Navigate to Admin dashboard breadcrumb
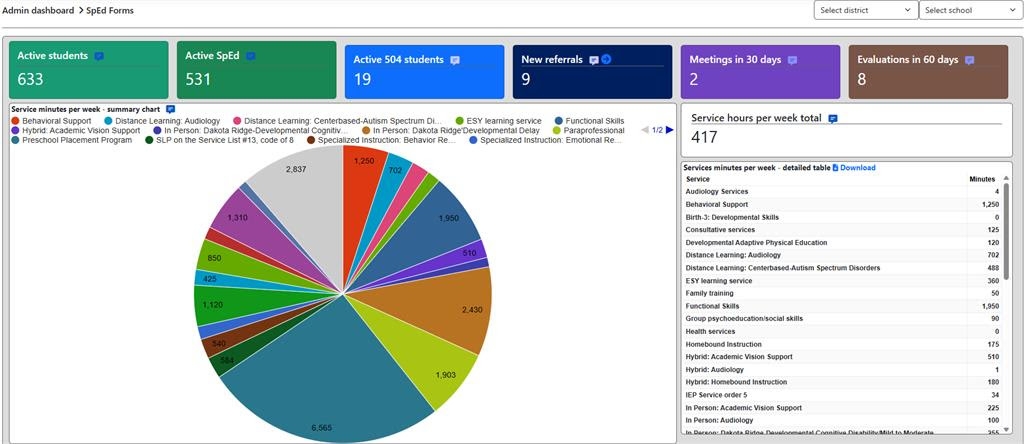The width and height of the screenshot is (1024, 444). click(38, 10)
